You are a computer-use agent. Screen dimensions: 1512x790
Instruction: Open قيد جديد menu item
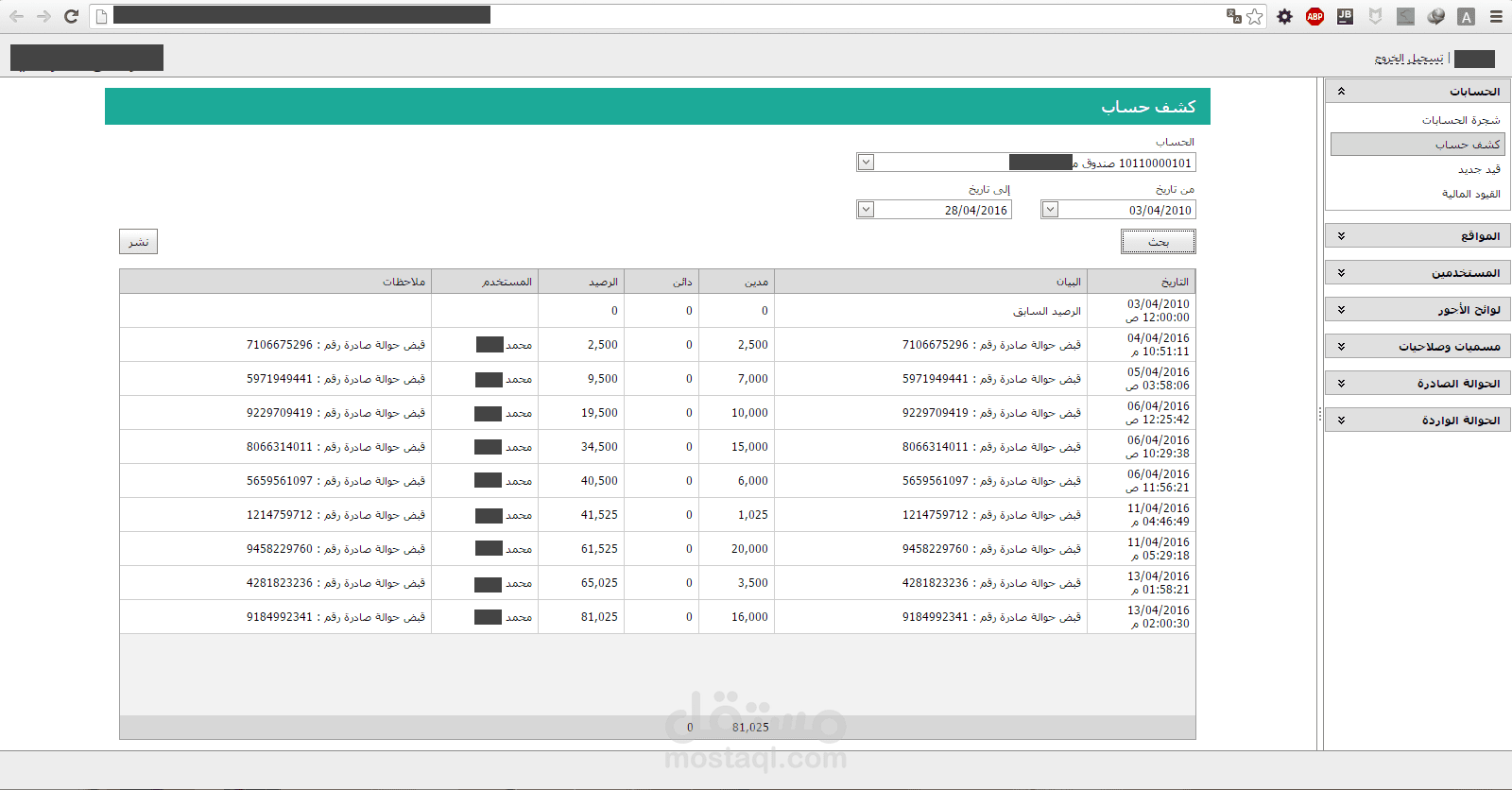(x=1479, y=169)
